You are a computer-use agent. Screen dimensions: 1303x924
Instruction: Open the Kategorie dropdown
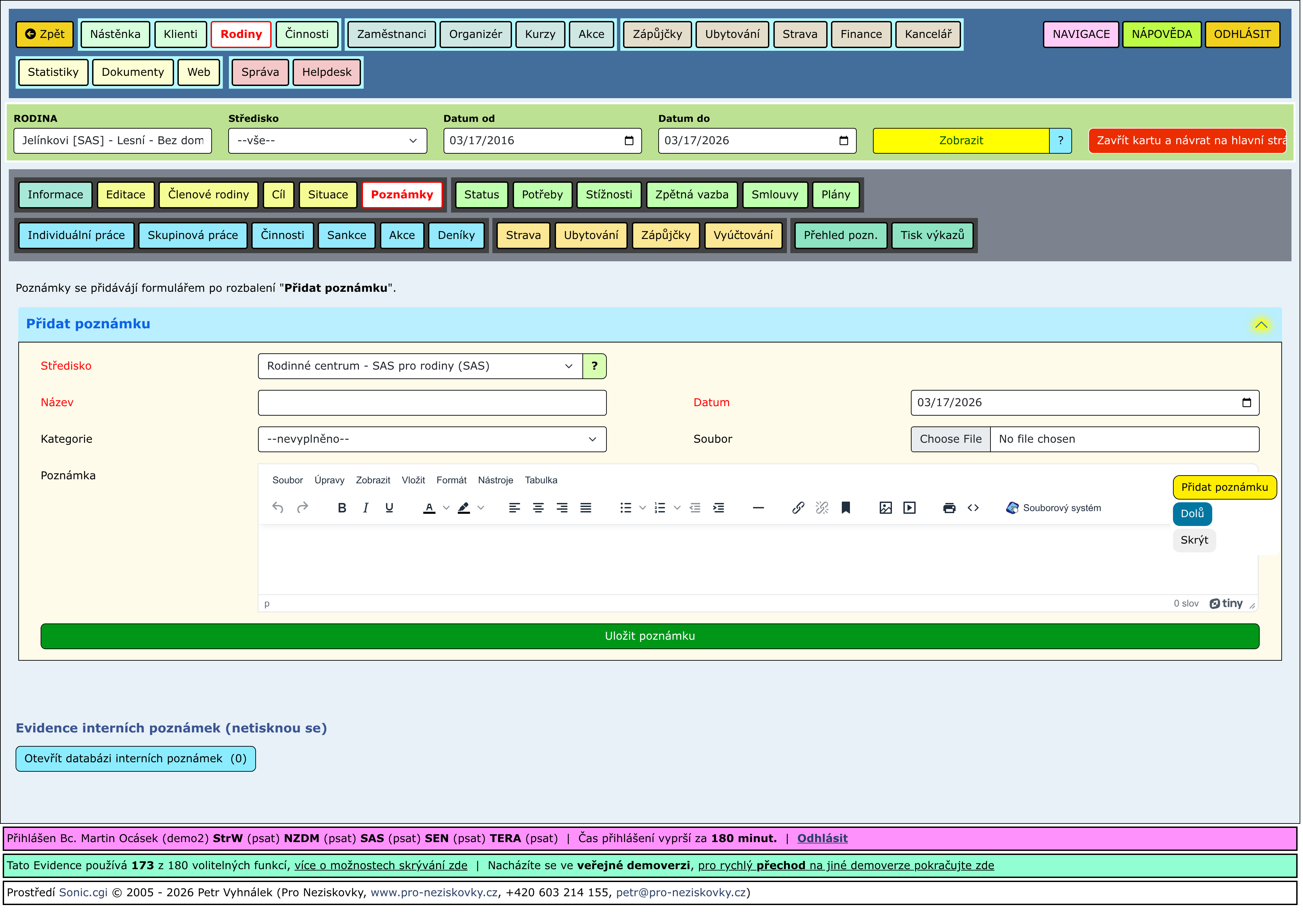(x=432, y=439)
